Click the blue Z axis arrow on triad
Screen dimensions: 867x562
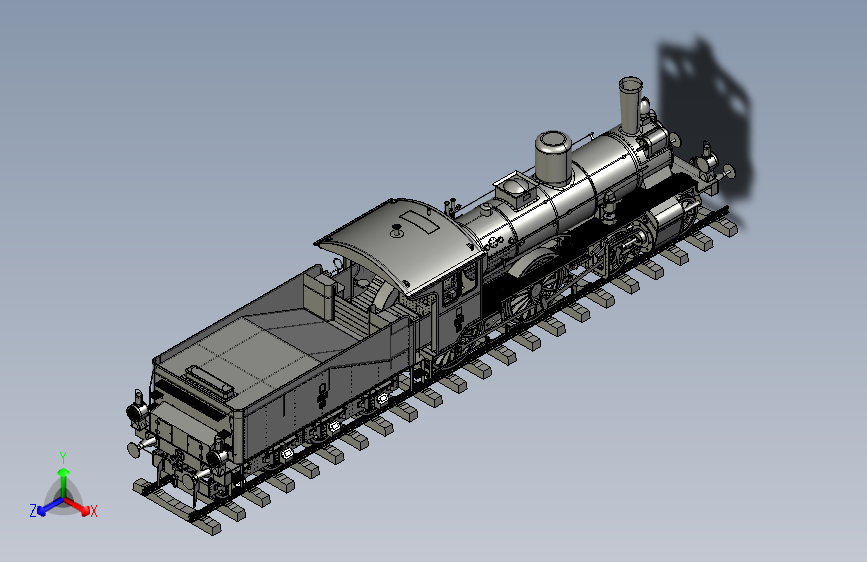click(x=50, y=507)
